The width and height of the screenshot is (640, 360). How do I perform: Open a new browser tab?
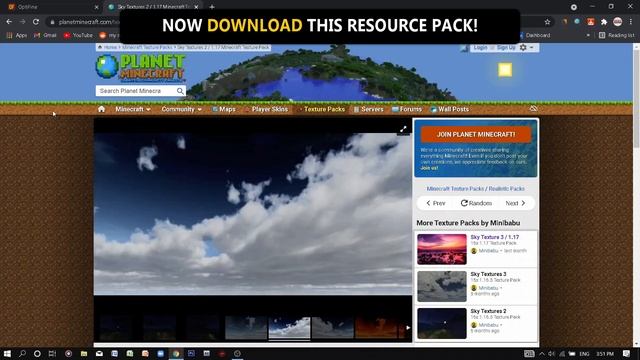[x=211, y=7]
